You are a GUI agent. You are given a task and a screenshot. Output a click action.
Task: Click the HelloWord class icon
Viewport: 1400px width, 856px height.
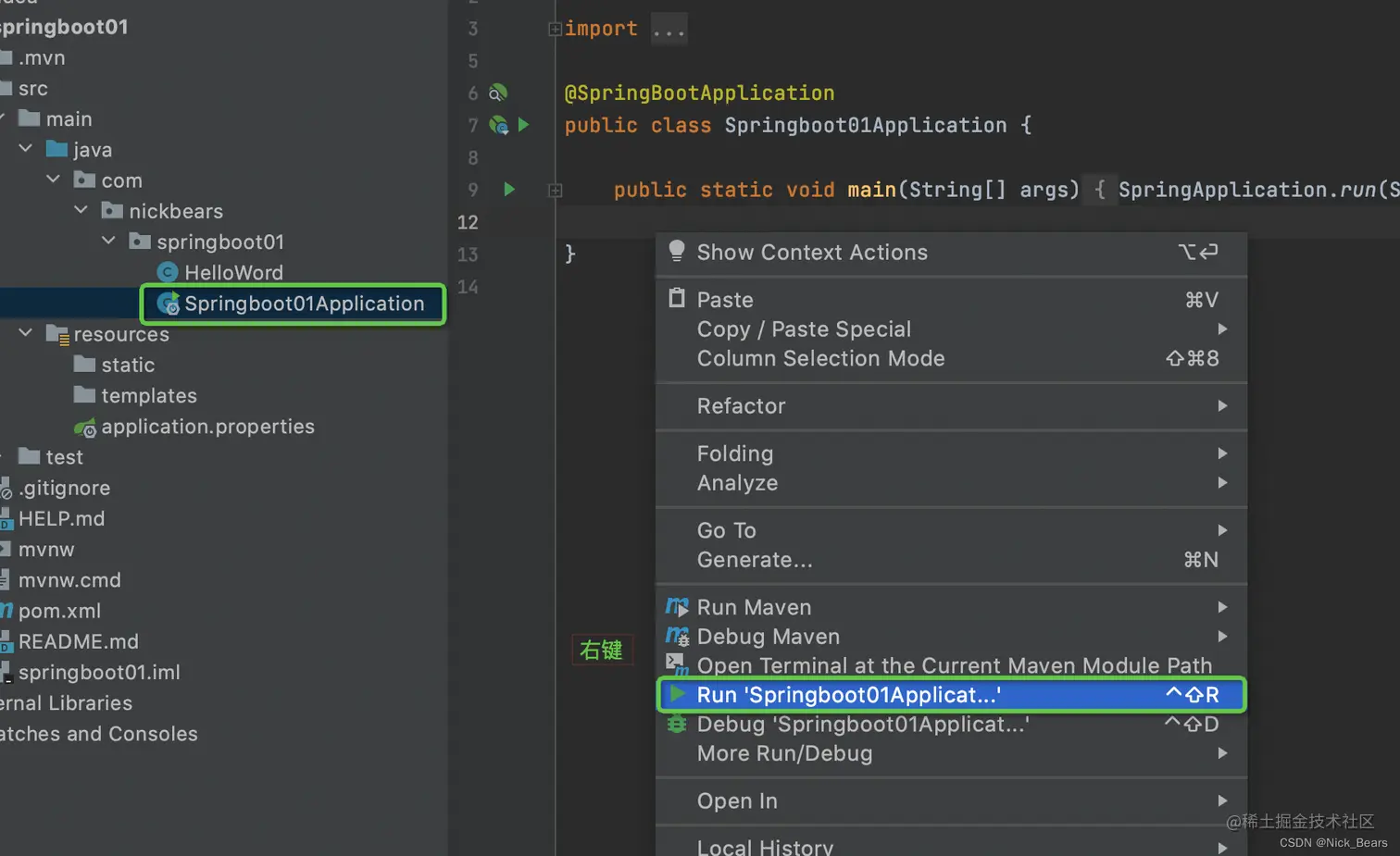[168, 272]
